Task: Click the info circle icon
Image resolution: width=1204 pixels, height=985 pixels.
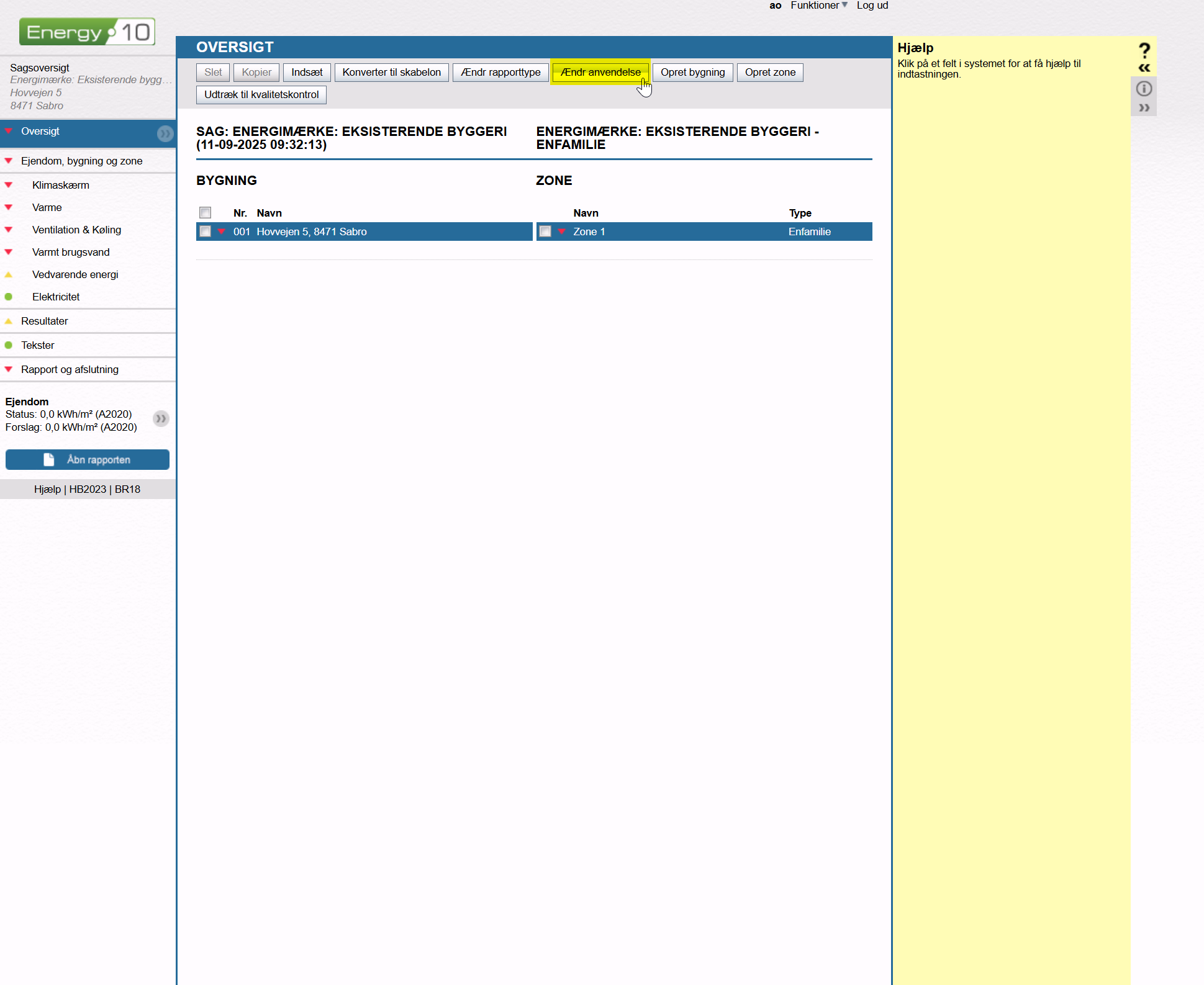Action: point(1144,89)
